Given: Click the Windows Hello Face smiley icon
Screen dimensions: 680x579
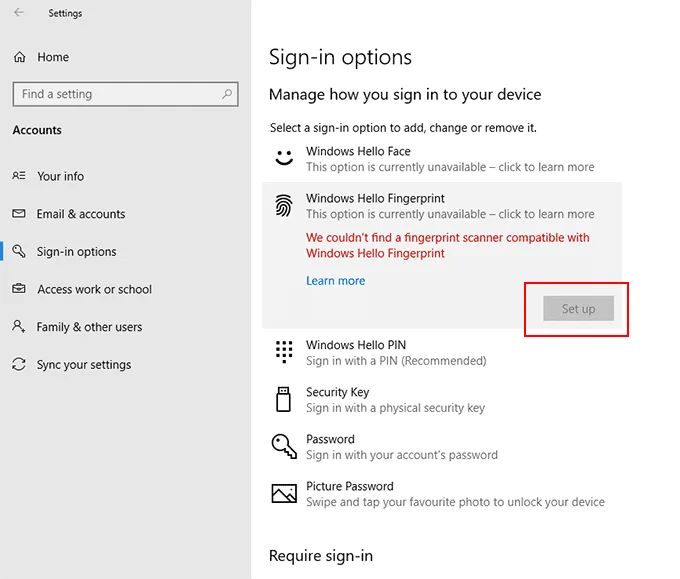Looking at the screenshot, I should [284, 158].
